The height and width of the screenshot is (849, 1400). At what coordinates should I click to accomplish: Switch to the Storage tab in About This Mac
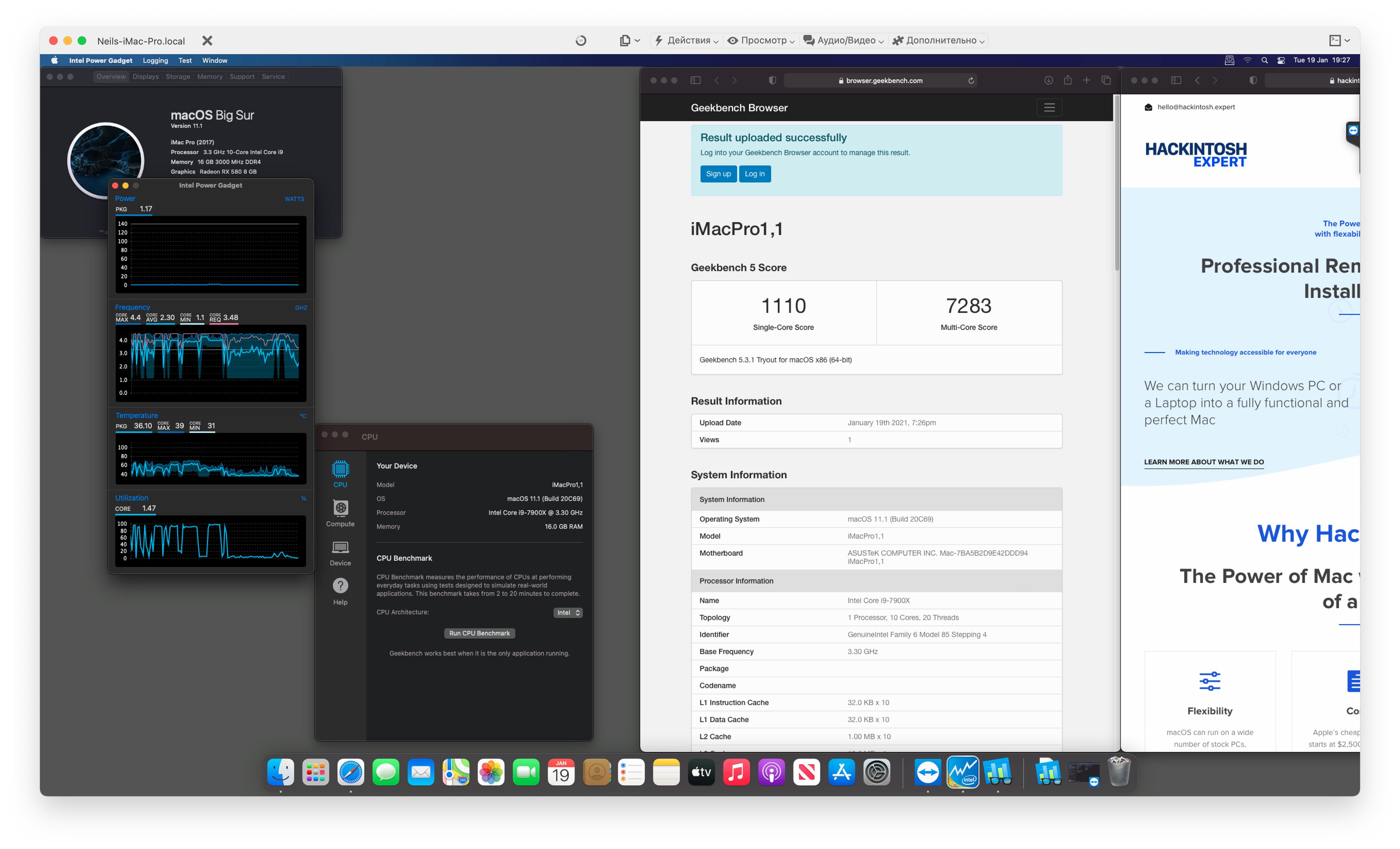pyautogui.click(x=178, y=77)
